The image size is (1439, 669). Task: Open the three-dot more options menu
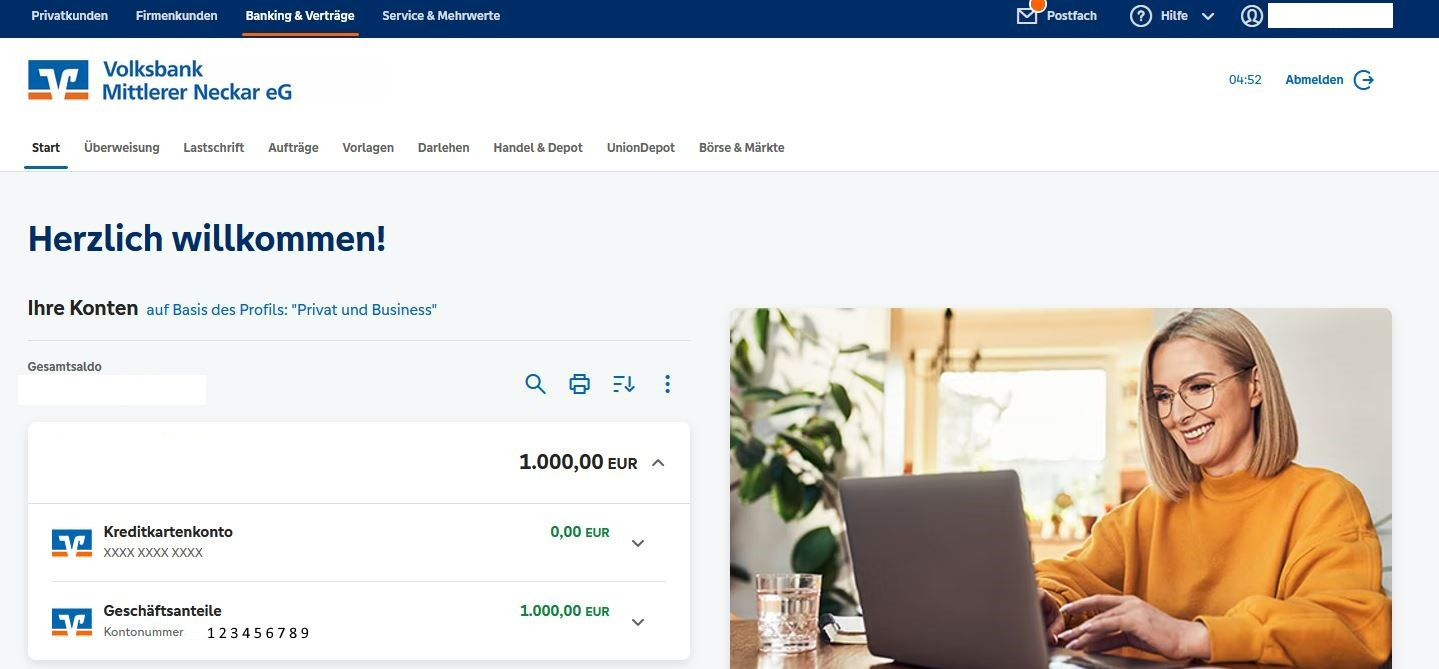[x=668, y=384]
